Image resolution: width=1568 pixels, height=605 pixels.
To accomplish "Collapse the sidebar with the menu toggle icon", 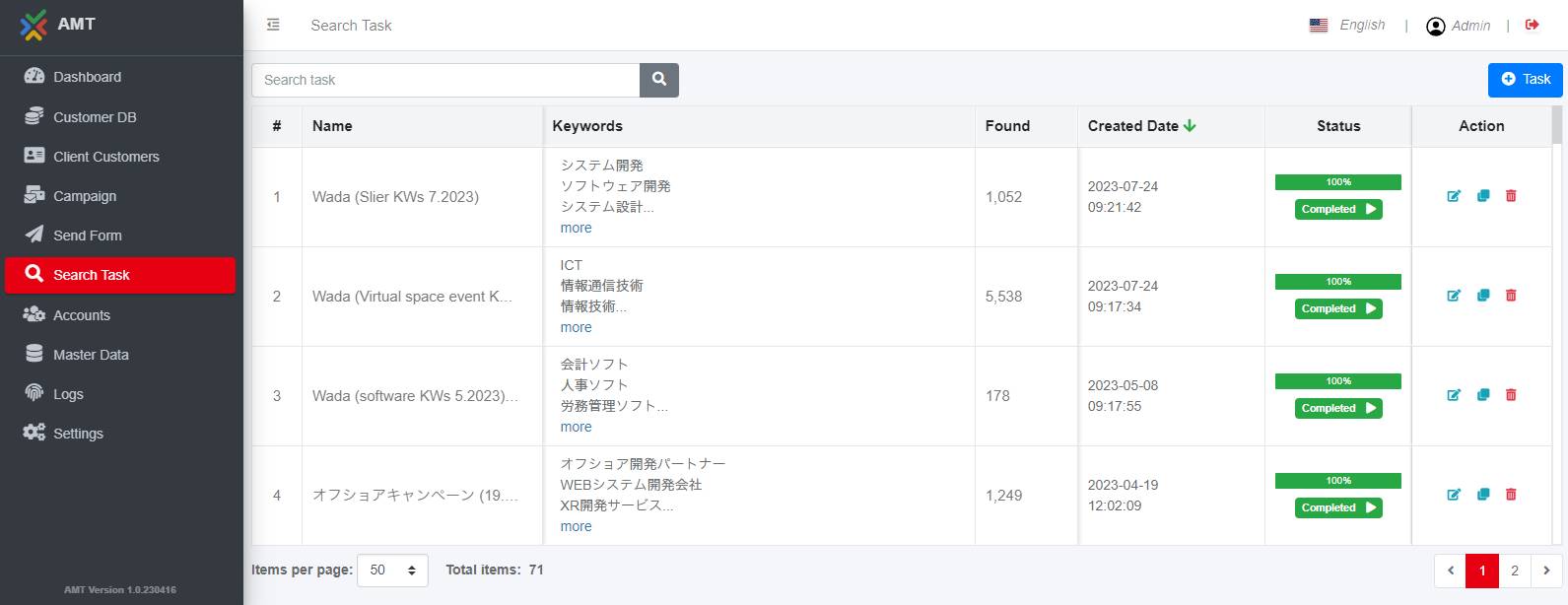I will tap(273, 25).
